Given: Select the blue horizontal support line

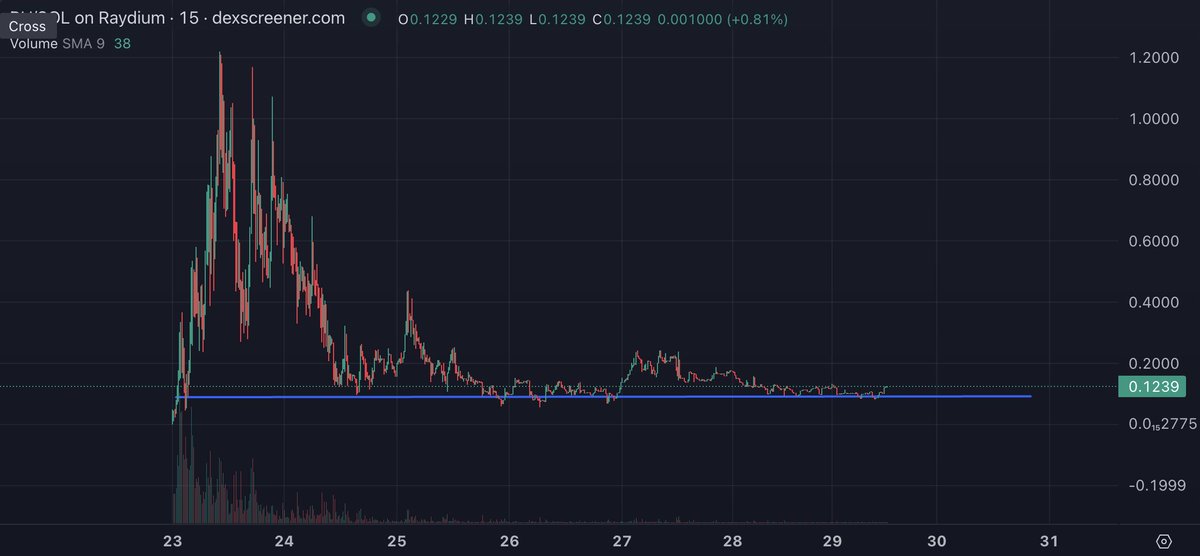Looking at the screenshot, I should (603, 397).
